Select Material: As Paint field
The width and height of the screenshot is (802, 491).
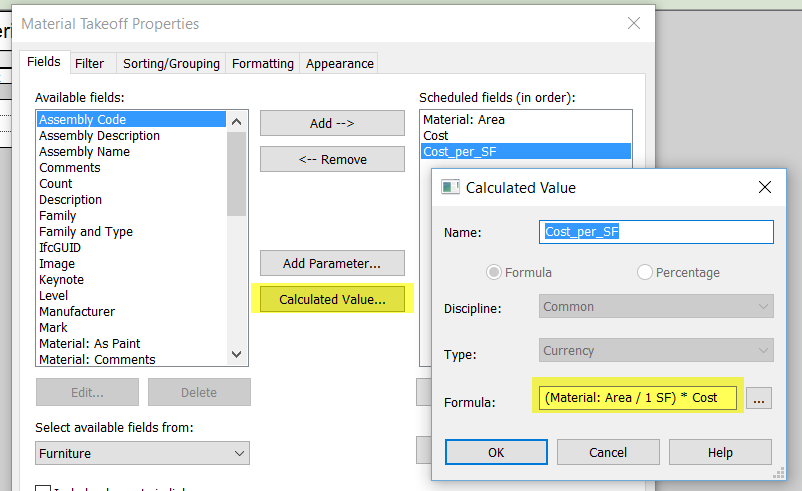(x=132, y=343)
